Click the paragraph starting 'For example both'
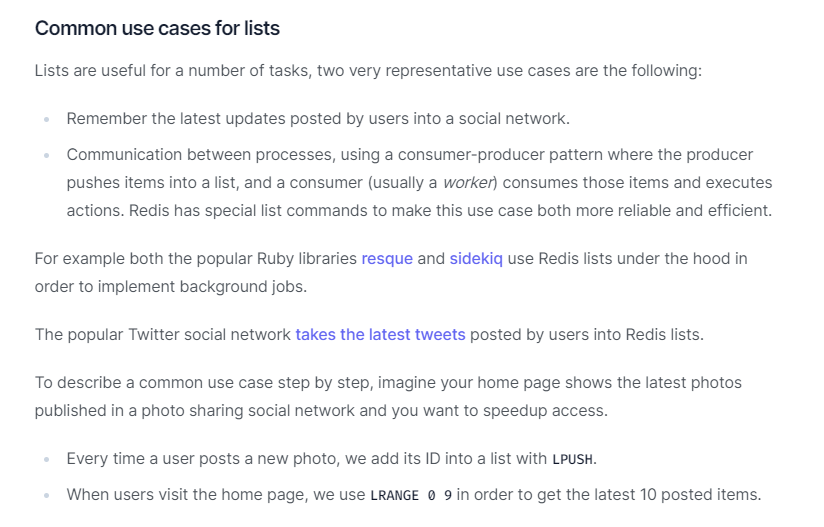Viewport: 824px width, 527px height. click(x=195, y=258)
